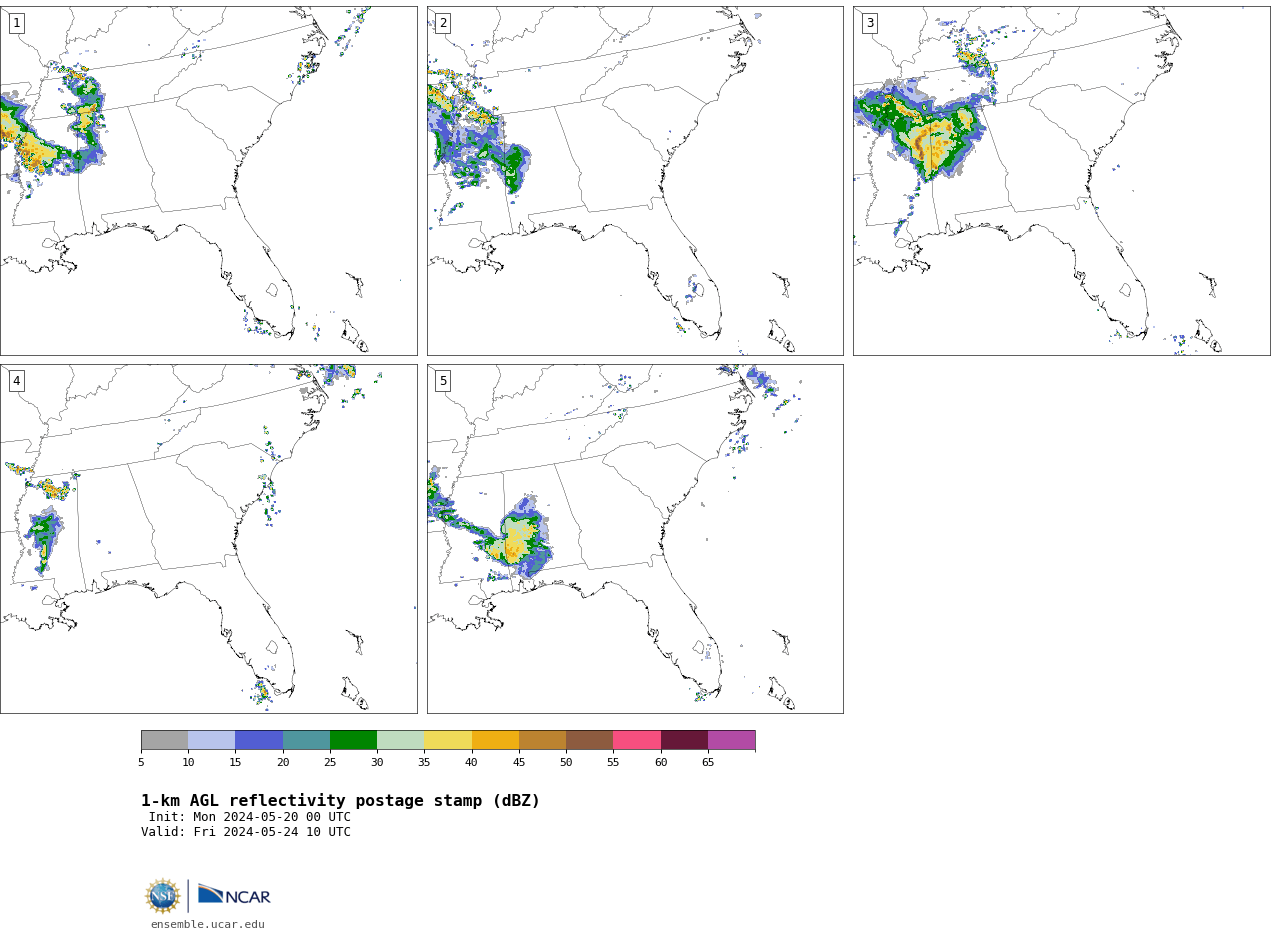1280x936 pixels.
Task: Click the tan 45-50 dBZ swatch
Action: click(542, 740)
